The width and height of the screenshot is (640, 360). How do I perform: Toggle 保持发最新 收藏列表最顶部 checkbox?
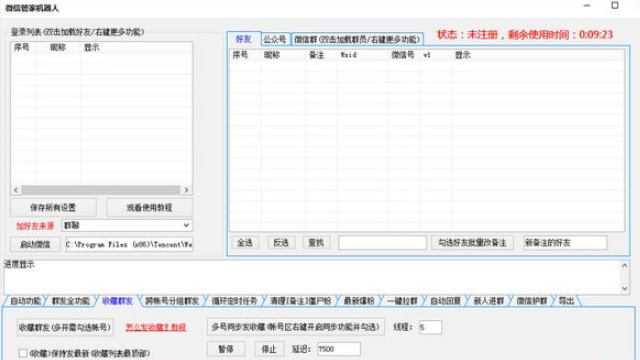pos(23,353)
